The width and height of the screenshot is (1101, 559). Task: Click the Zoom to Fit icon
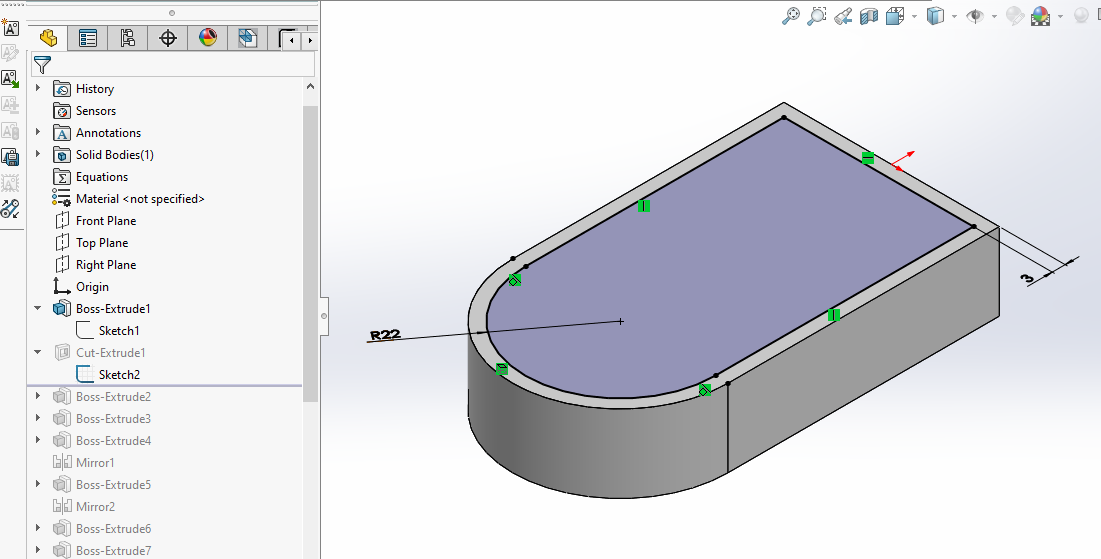(791, 16)
